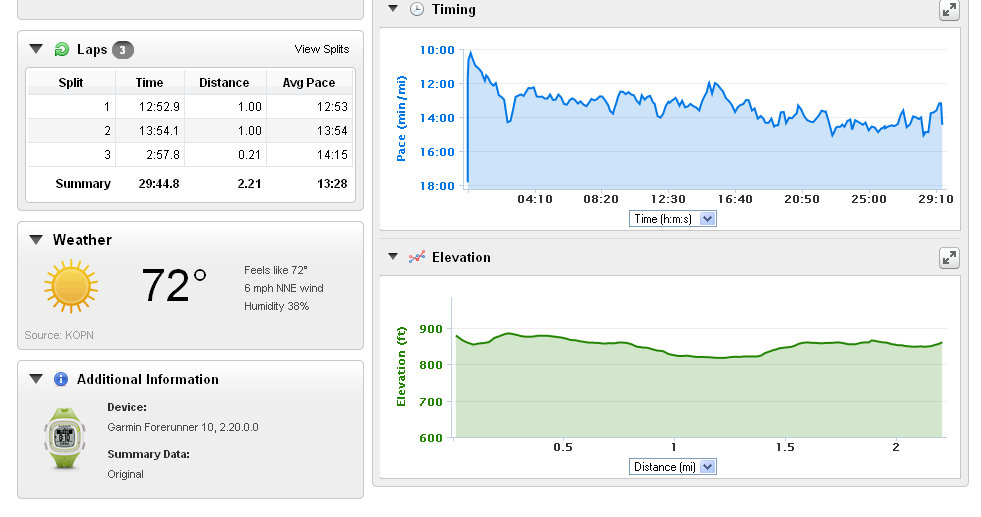This screenshot has height=517, width=981.
Task: Click the laps count badge showing 3
Action: [122, 50]
